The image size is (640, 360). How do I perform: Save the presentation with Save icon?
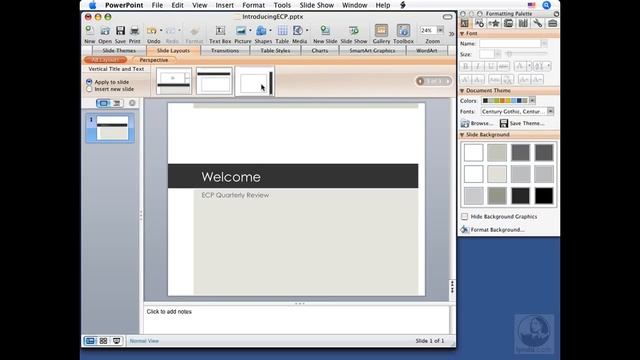pos(120,31)
